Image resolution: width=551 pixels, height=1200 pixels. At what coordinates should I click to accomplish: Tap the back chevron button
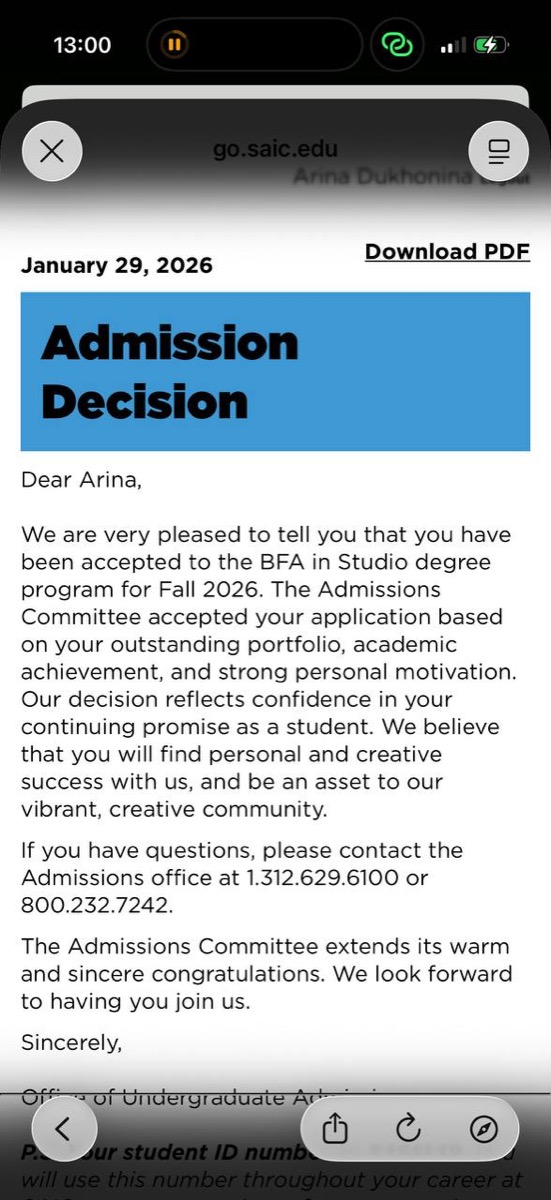coord(62,1128)
